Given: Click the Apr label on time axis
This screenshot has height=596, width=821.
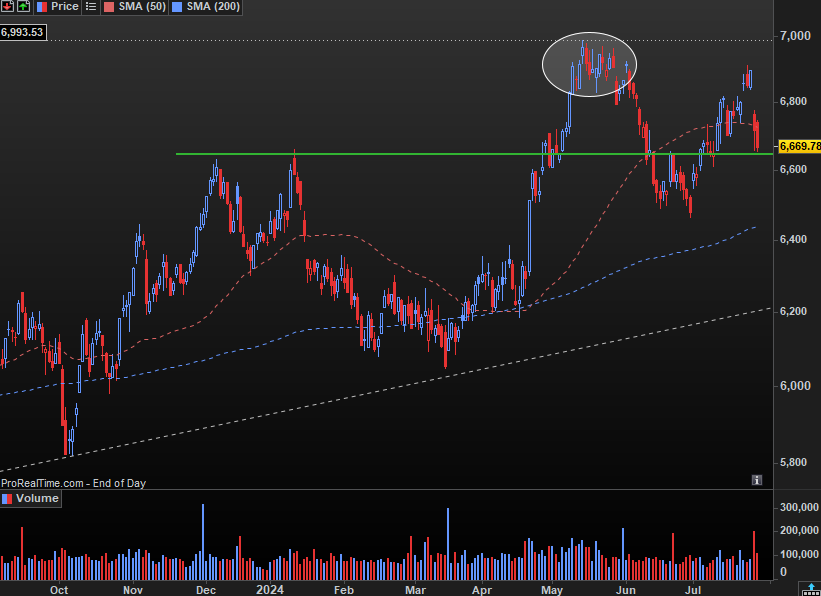Looking at the screenshot, I should (482, 590).
